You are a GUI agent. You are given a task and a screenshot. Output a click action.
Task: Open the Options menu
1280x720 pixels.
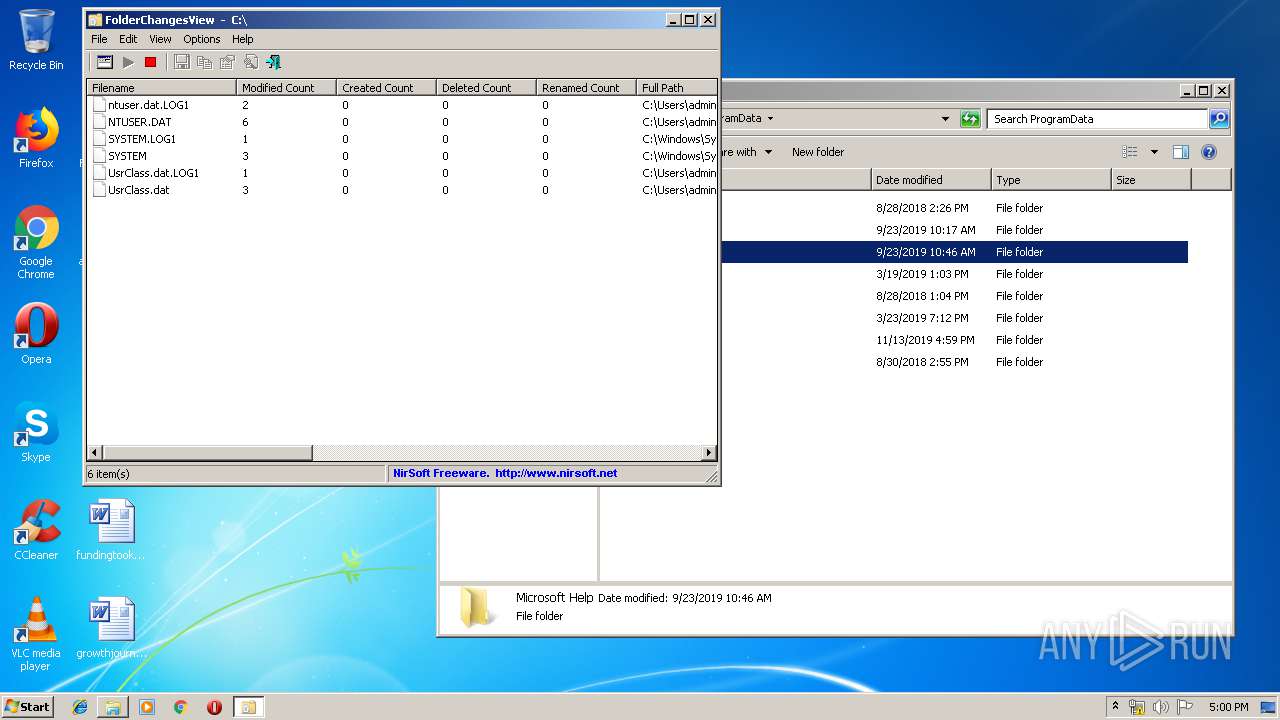pyautogui.click(x=201, y=39)
